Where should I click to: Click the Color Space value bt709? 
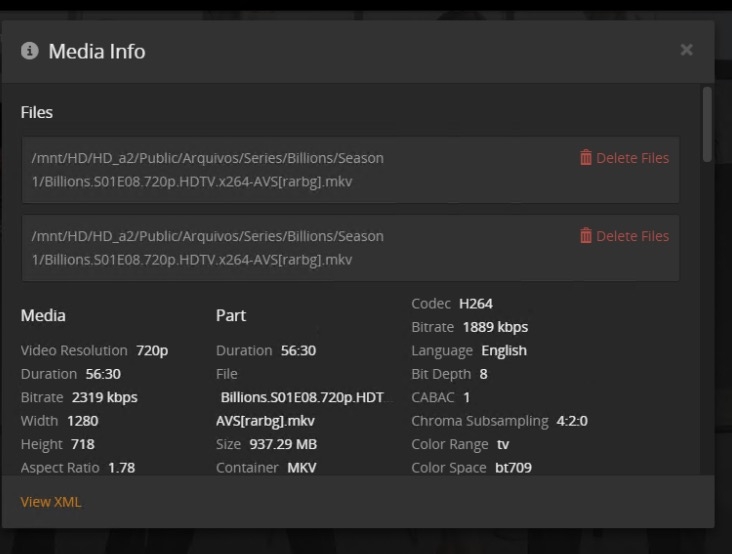(x=513, y=468)
